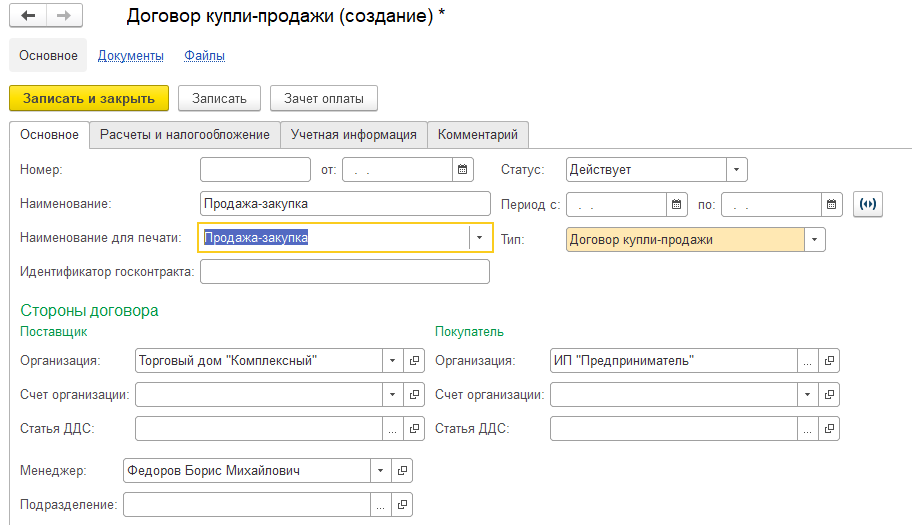Click the supplier Организация field Торговый дом

259,360
